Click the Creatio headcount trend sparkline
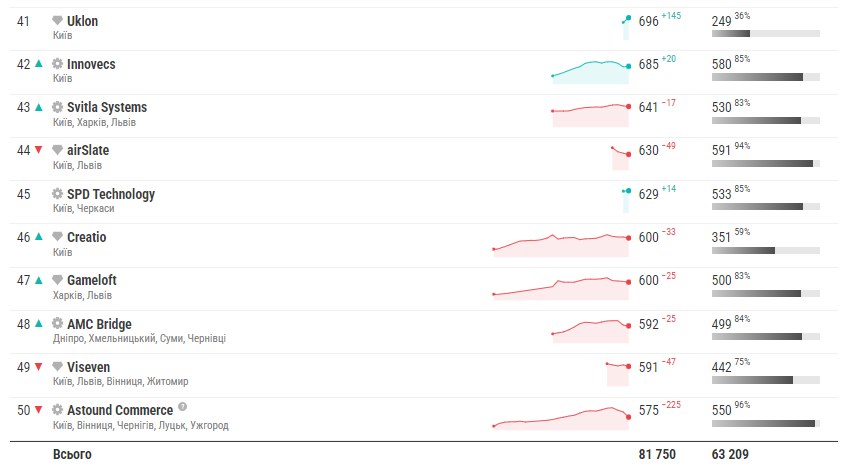Screen dimensions: 849x469 561,245
